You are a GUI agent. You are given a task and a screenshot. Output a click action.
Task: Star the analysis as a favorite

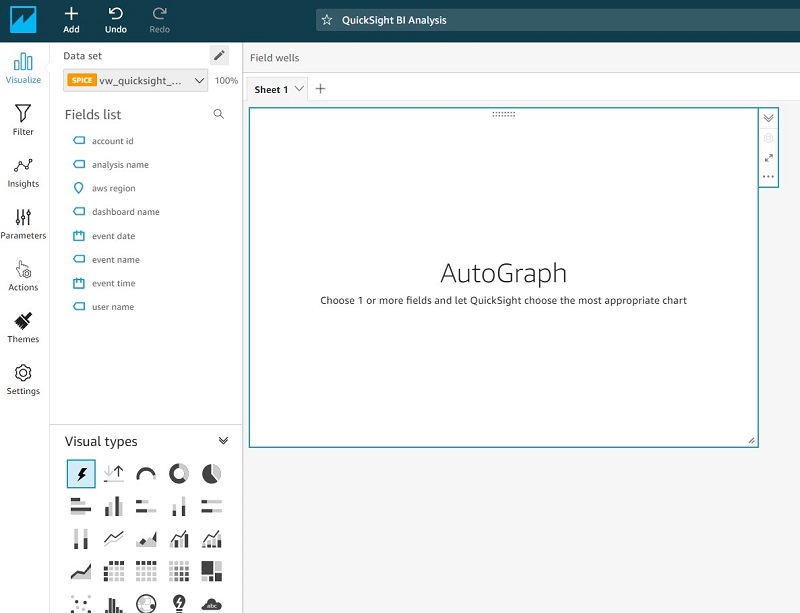tap(327, 20)
